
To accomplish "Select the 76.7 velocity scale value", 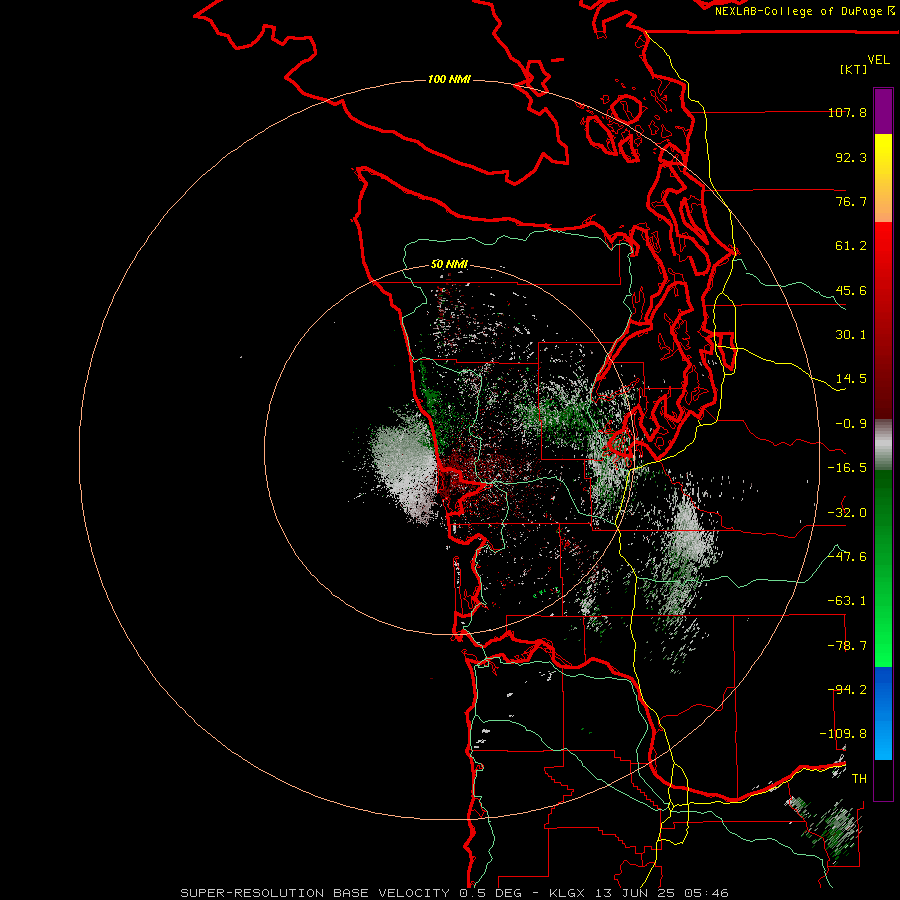I will 851,201.
